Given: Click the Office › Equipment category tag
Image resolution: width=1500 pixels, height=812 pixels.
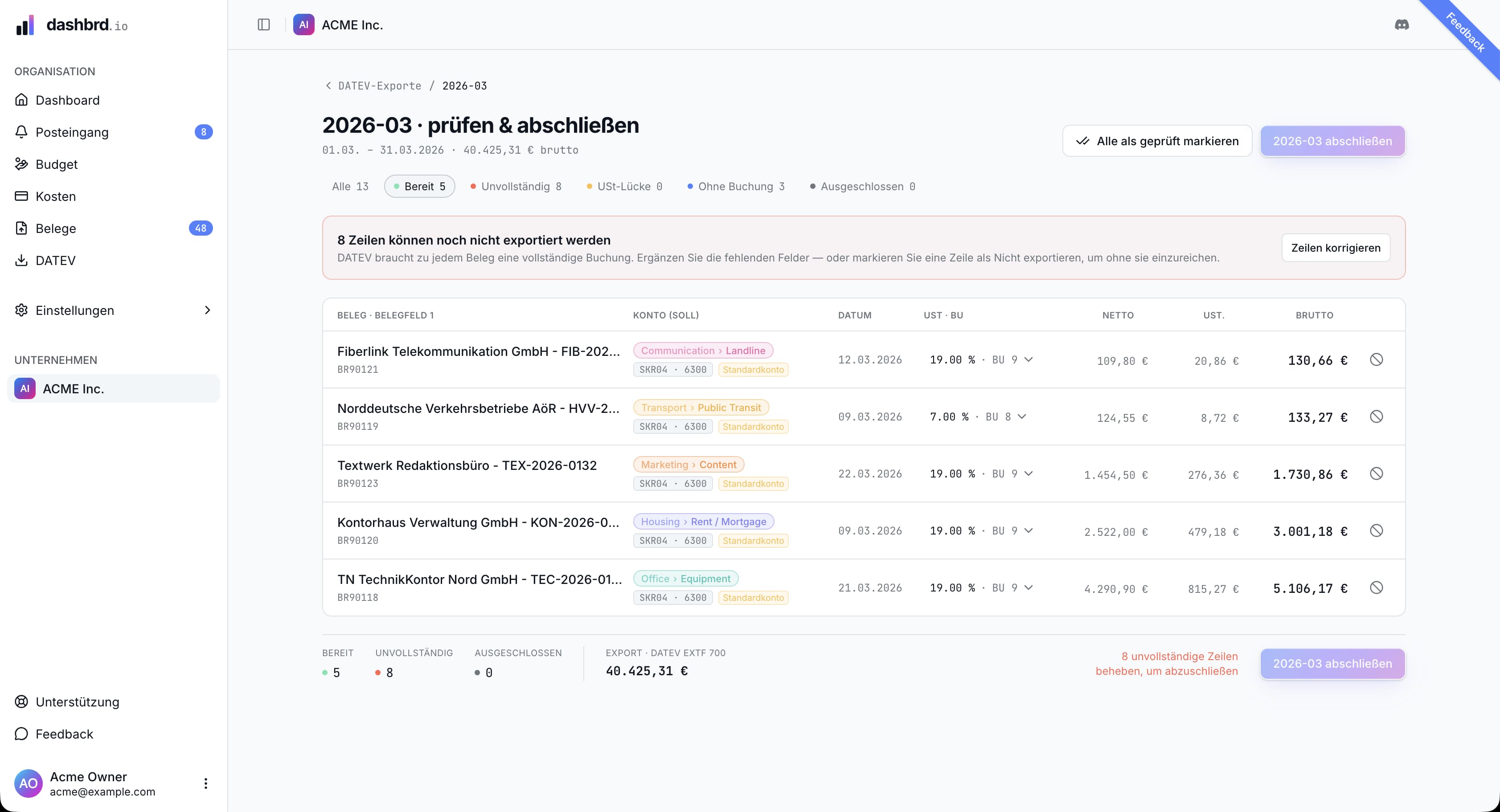Looking at the screenshot, I should tap(685, 579).
